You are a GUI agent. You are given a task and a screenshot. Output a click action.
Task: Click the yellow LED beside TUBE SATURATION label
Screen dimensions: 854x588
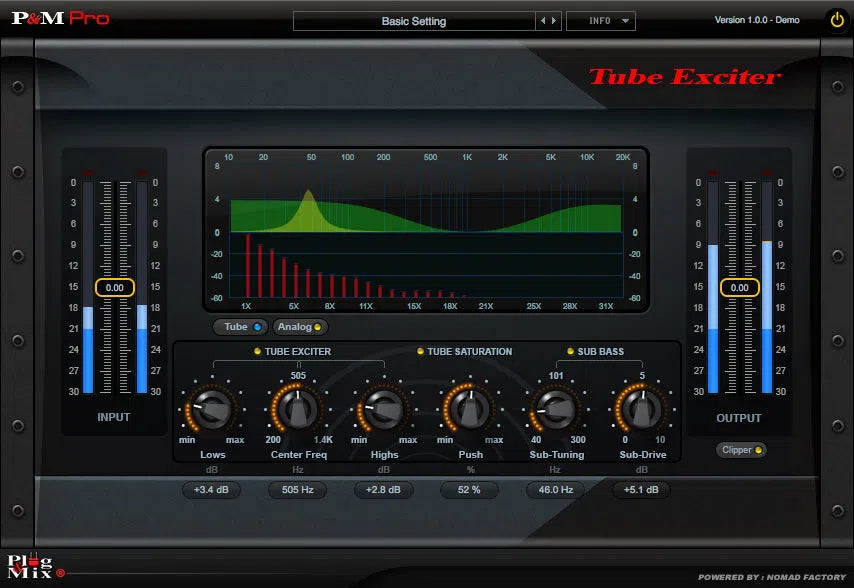pyautogui.click(x=421, y=351)
